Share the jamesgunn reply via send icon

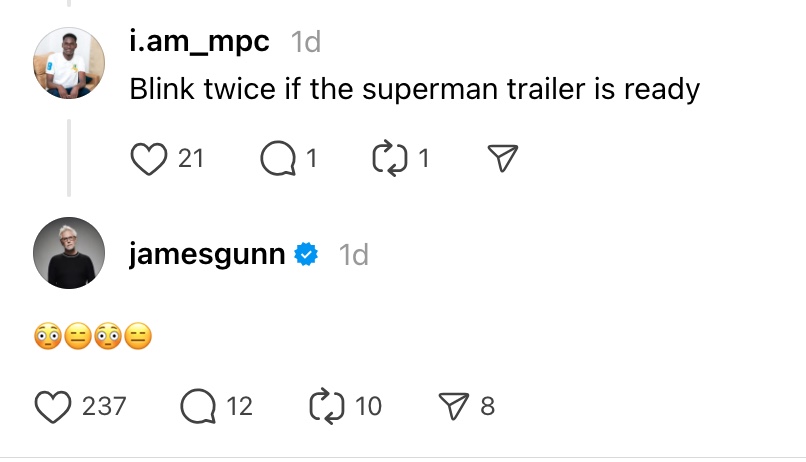click(x=454, y=406)
